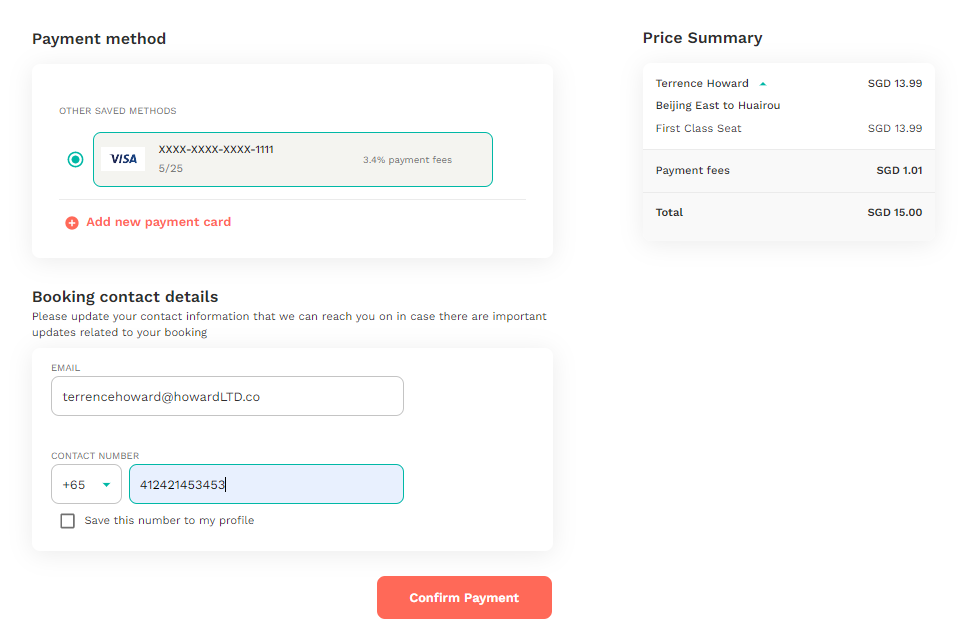Collapse Terrence Howard price details arrow
This screenshot has width=976, height=634.
(762, 84)
